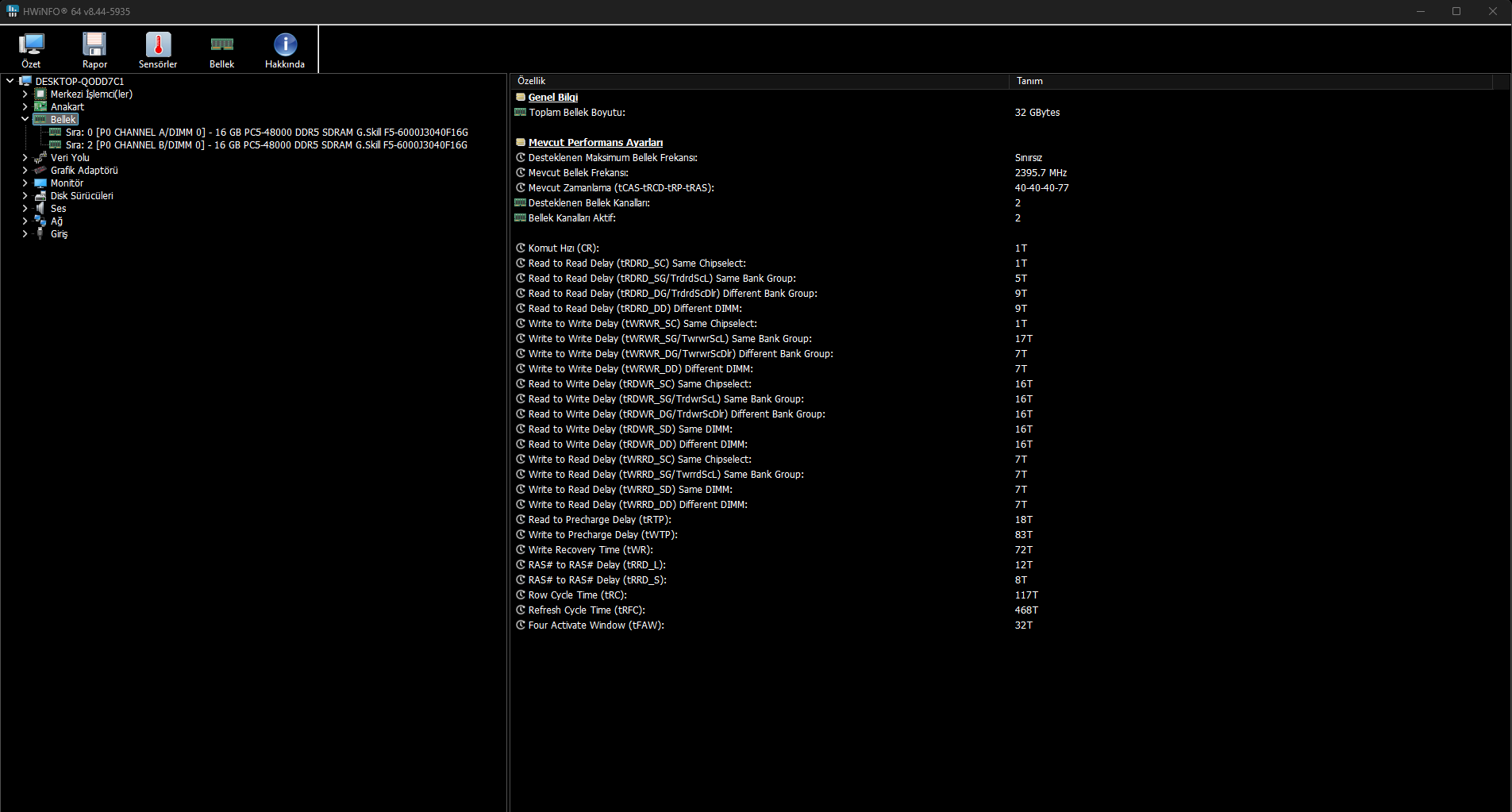Select the 468T value
The height and width of the screenshot is (812, 1512).
coord(1026,610)
